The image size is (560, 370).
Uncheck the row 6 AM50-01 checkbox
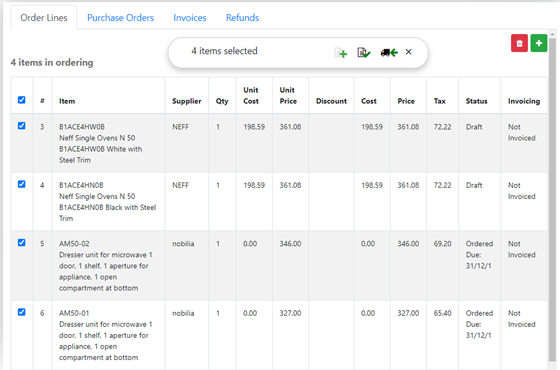point(21,312)
